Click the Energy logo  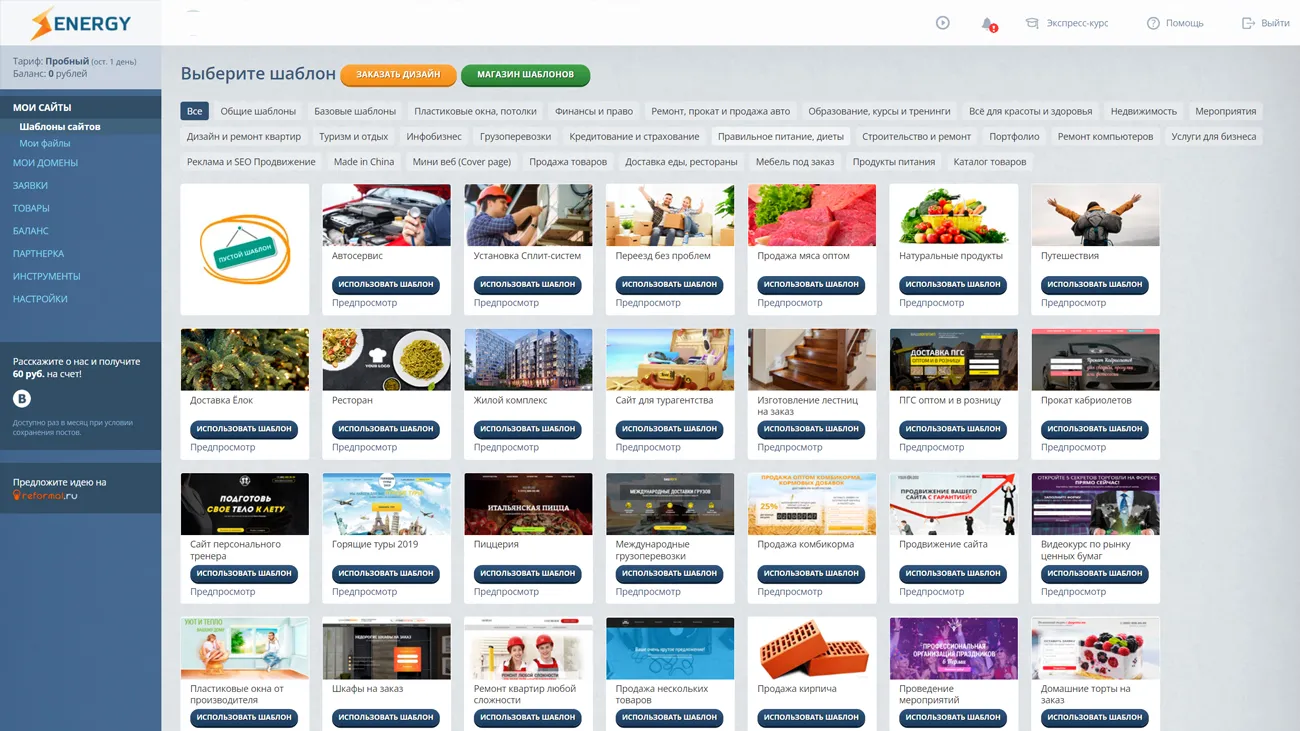click(80, 23)
